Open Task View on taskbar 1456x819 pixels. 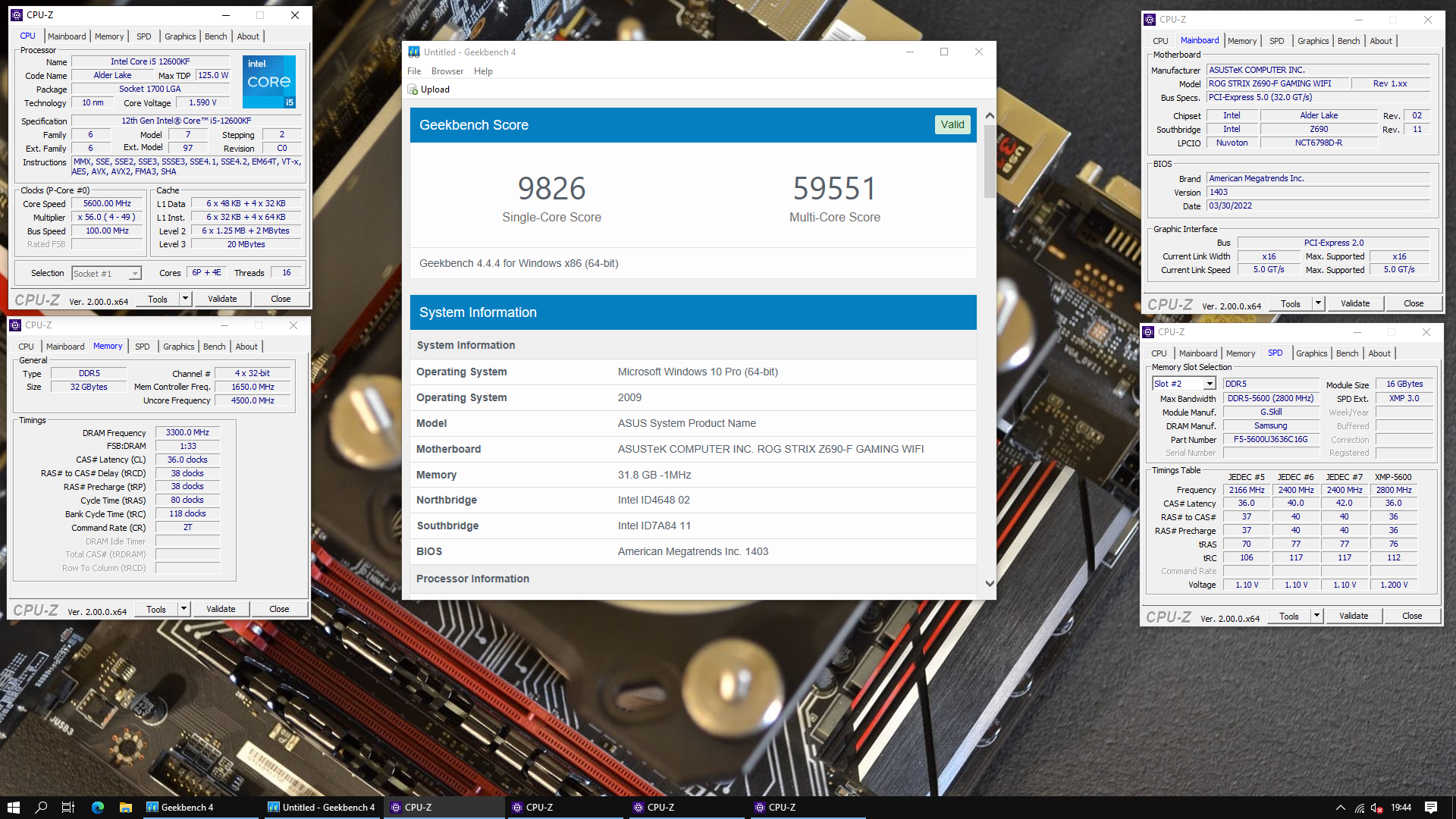click(x=68, y=808)
